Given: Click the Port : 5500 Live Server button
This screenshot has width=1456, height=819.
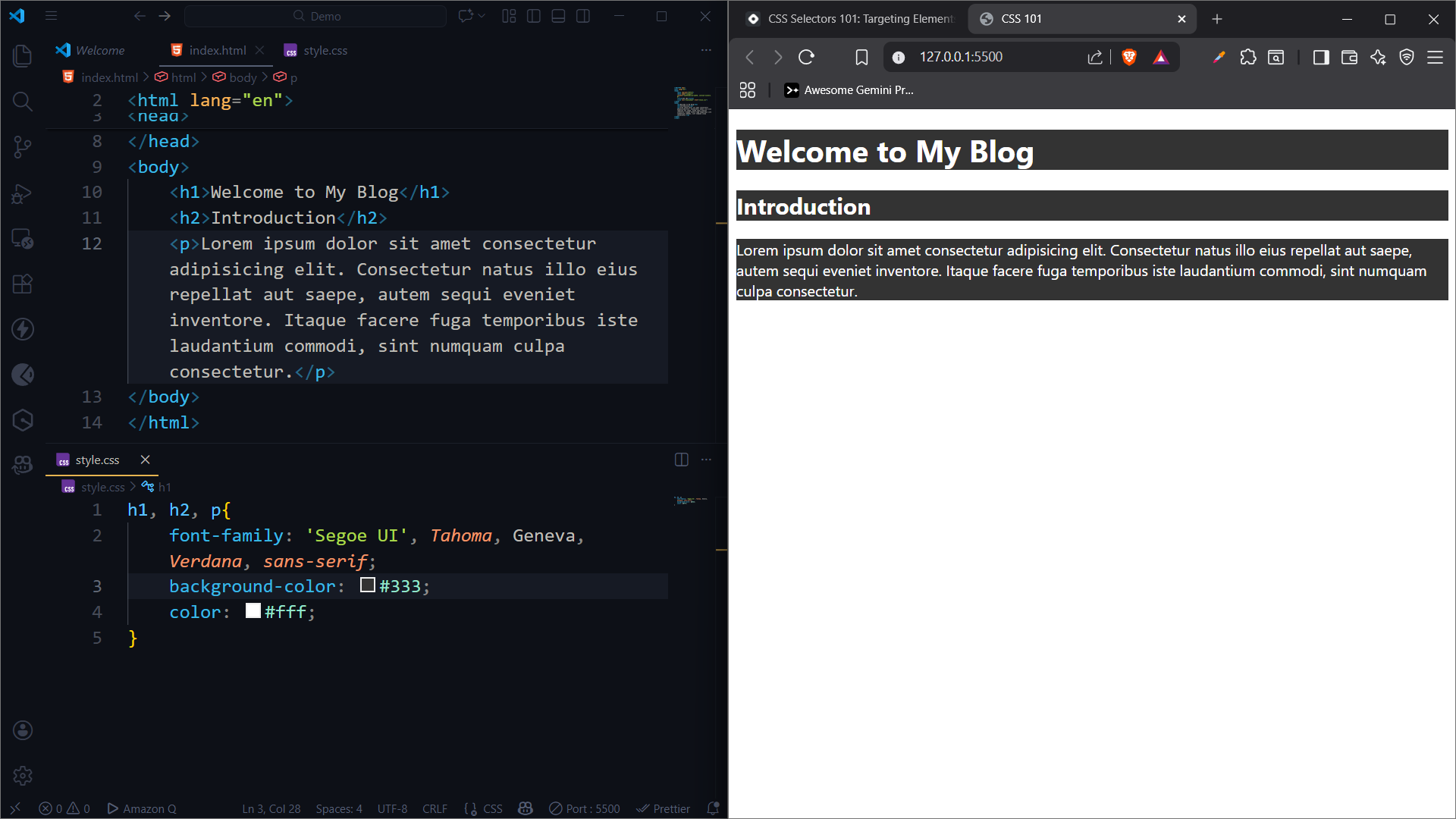Looking at the screenshot, I should coord(585,808).
